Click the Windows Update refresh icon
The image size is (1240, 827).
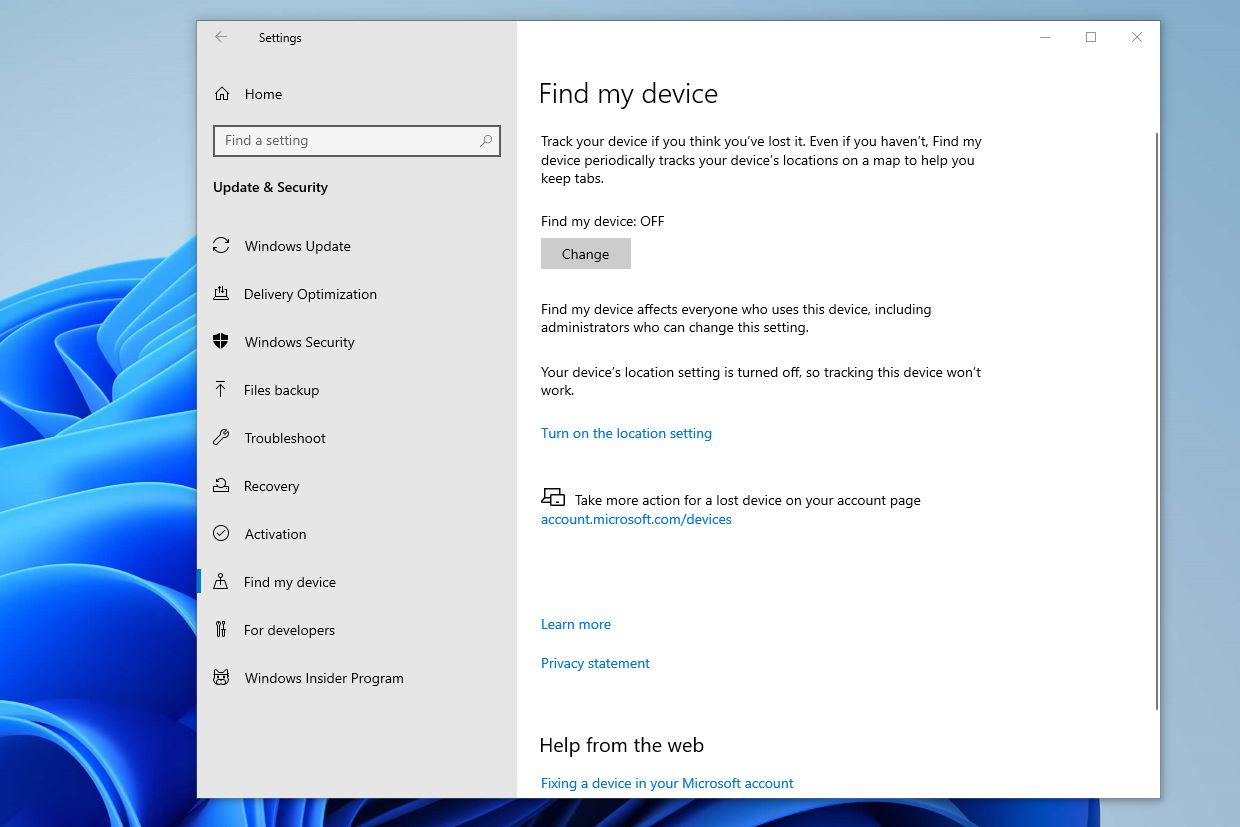click(x=221, y=246)
